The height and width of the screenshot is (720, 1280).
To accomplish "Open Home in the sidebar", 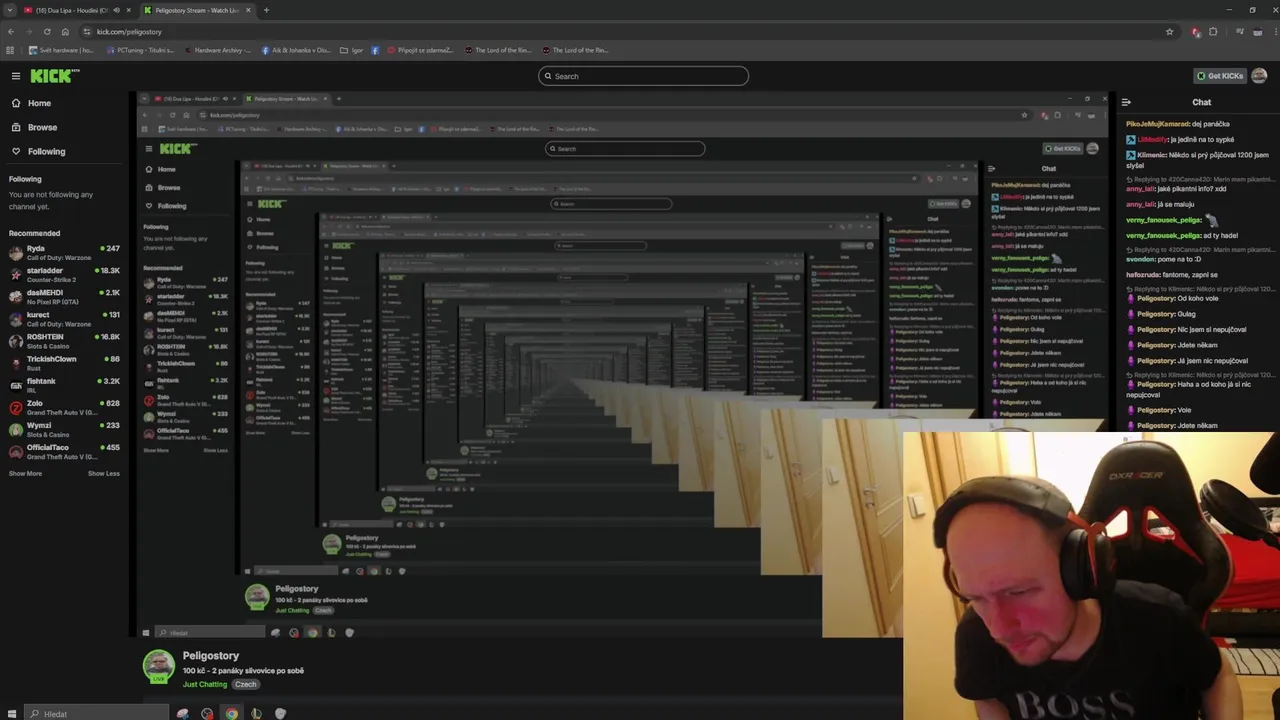I will 39,103.
